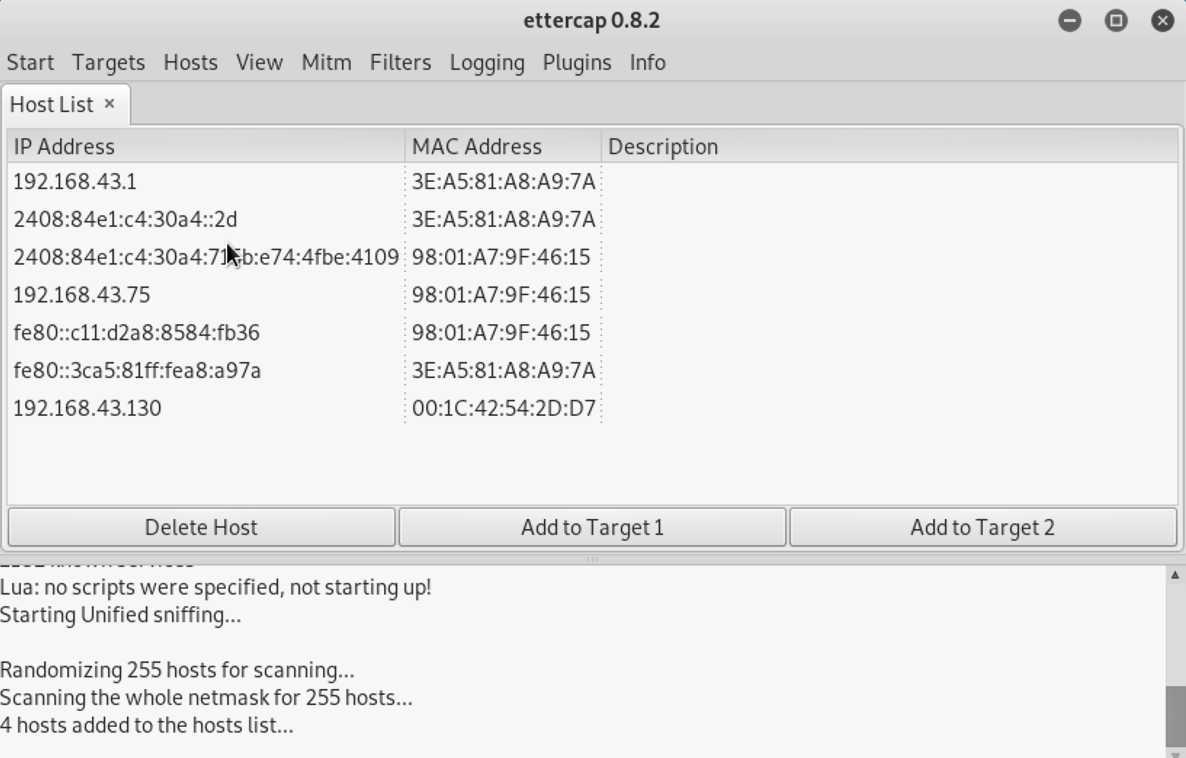Click Add to Target 2 button
This screenshot has width=1186, height=758.
tap(983, 527)
